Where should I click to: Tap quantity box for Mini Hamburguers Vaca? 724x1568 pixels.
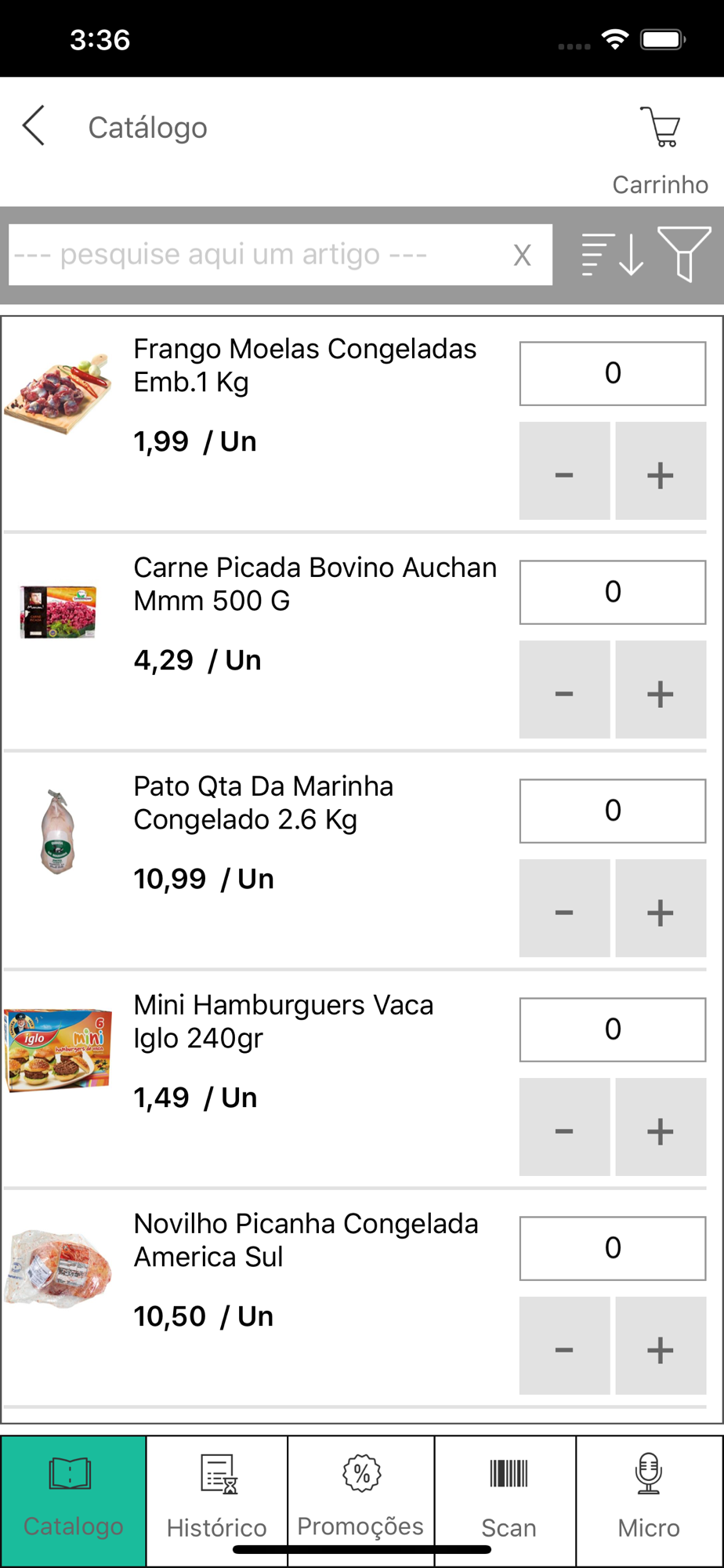coord(612,1029)
